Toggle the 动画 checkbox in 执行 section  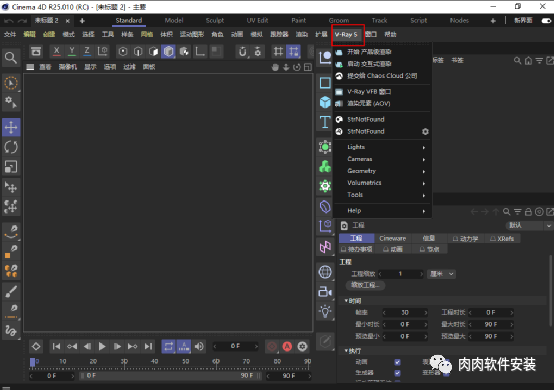coord(397,362)
